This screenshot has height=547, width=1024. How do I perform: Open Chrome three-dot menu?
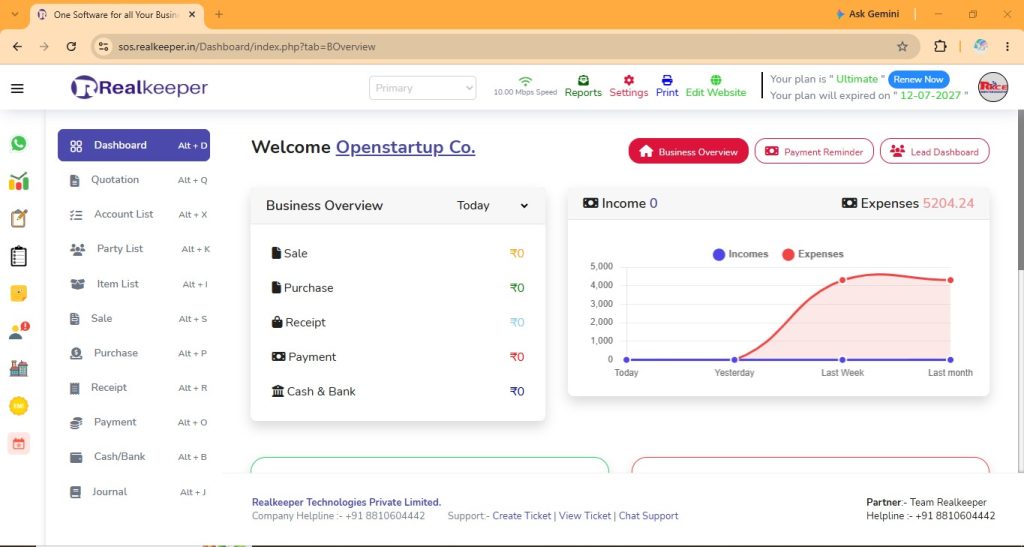coord(1008,46)
